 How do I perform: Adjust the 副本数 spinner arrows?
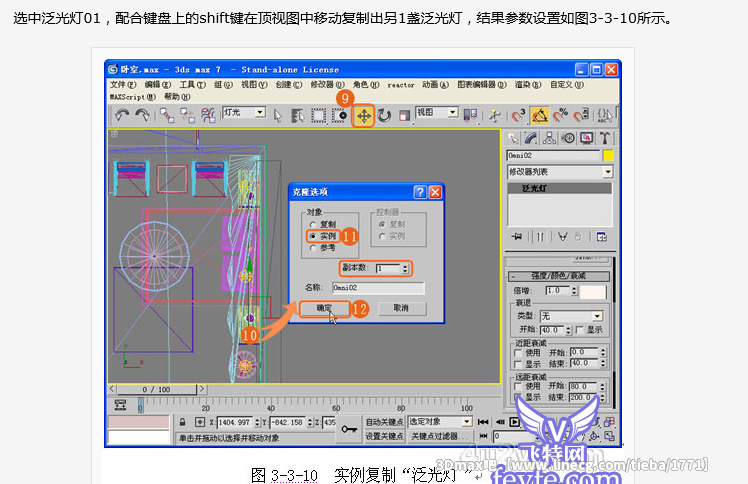pos(405,268)
